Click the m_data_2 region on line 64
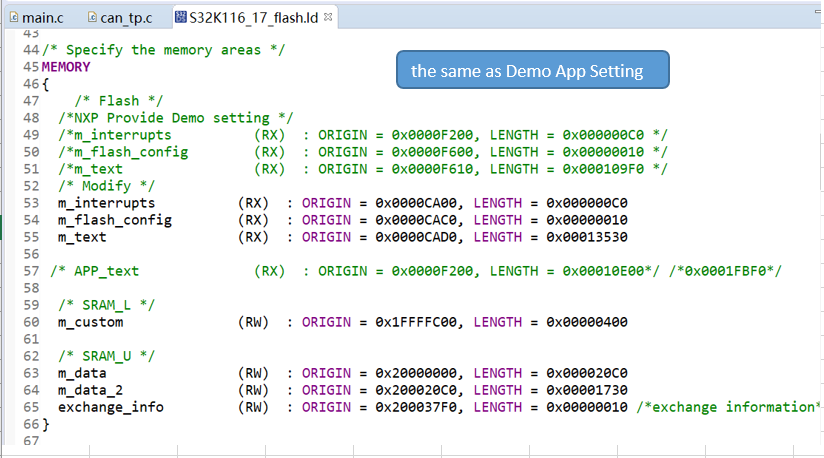 coord(90,390)
